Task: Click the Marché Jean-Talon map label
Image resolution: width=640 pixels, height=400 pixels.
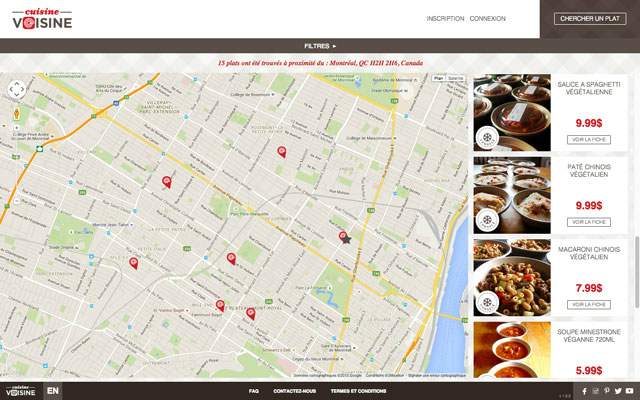Action: 113,224
